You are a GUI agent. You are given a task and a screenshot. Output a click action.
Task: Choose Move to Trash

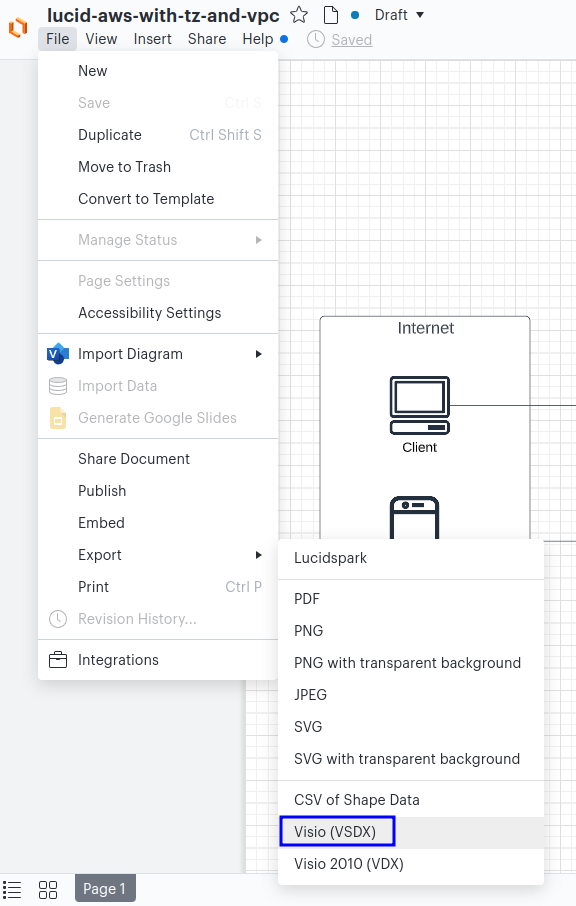158,166
